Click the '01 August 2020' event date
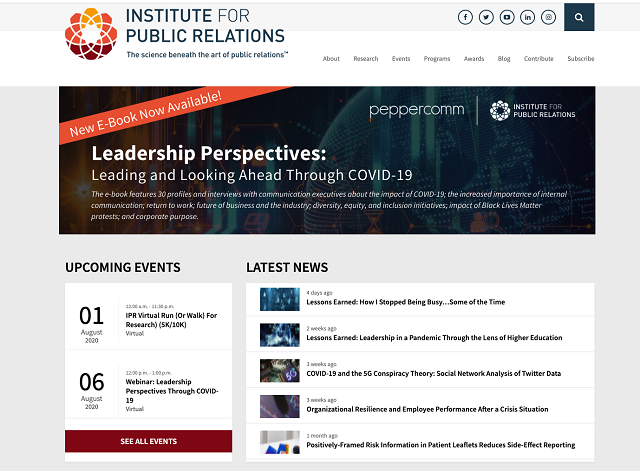The width and height of the screenshot is (640, 471). (91, 324)
